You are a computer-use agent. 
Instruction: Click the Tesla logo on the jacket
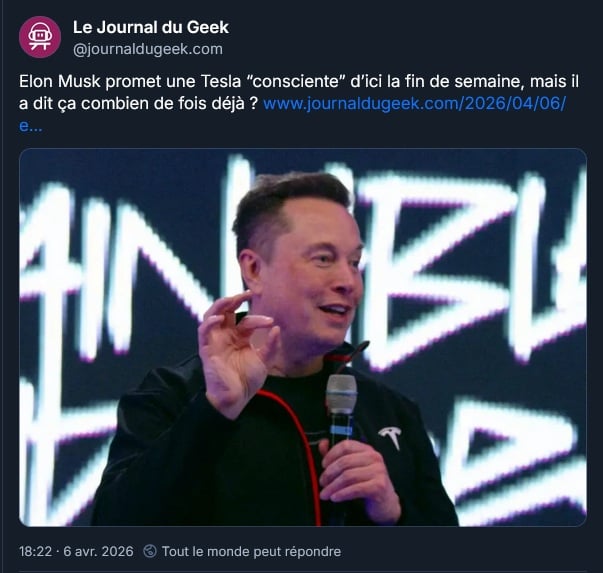coord(390,436)
